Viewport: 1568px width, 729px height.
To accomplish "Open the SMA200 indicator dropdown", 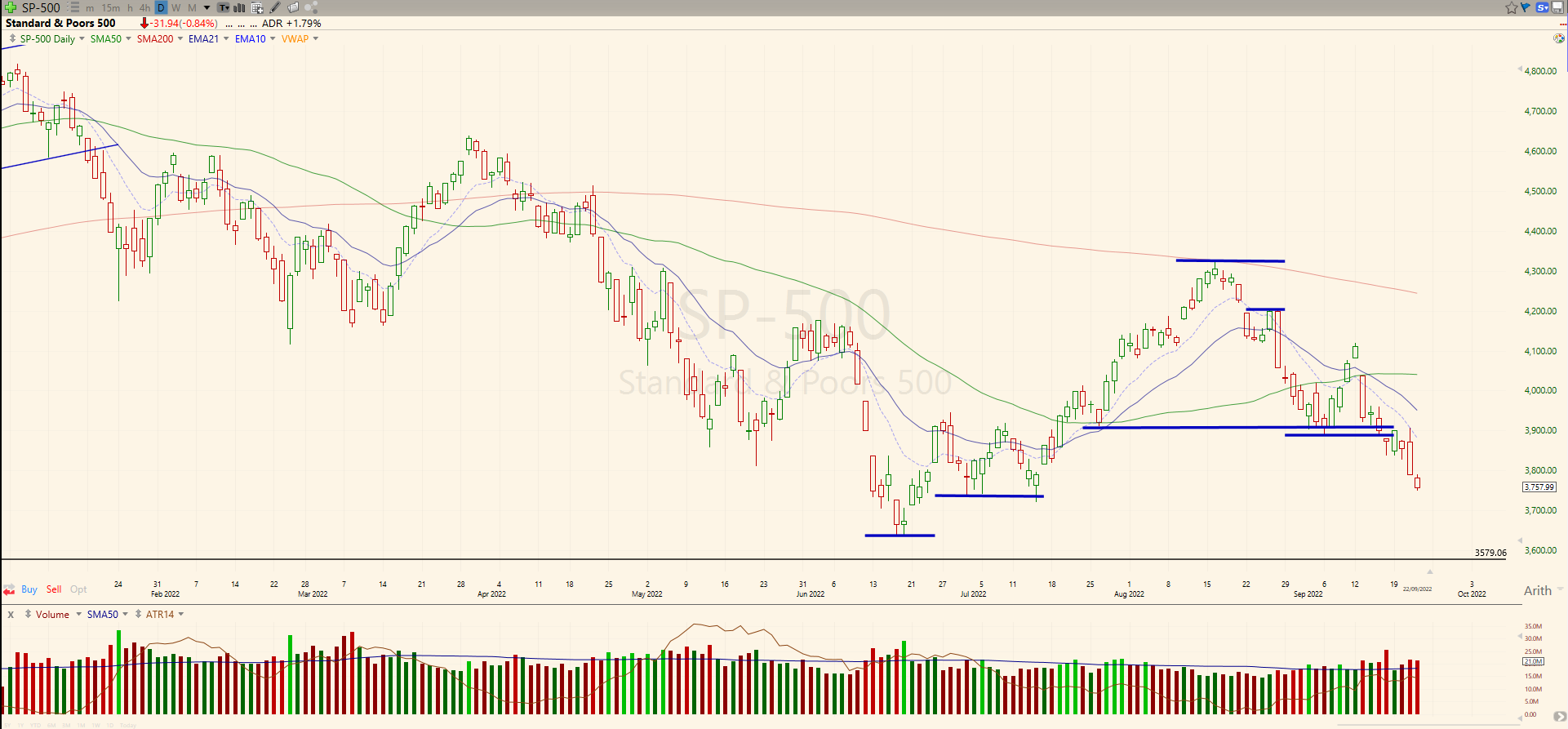I will tap(180, 38).
